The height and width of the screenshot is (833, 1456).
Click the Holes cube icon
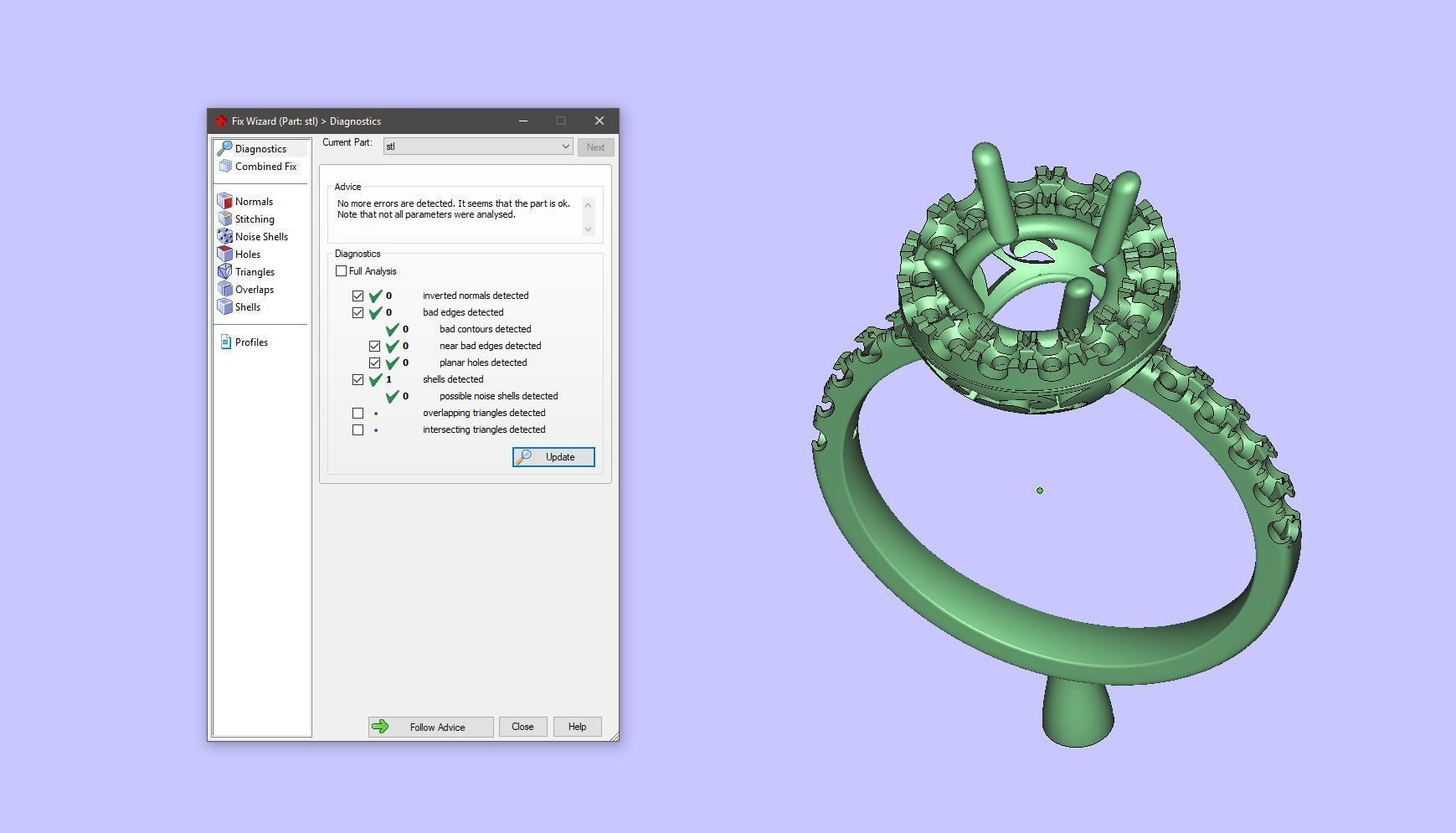(x=224, y=255)
